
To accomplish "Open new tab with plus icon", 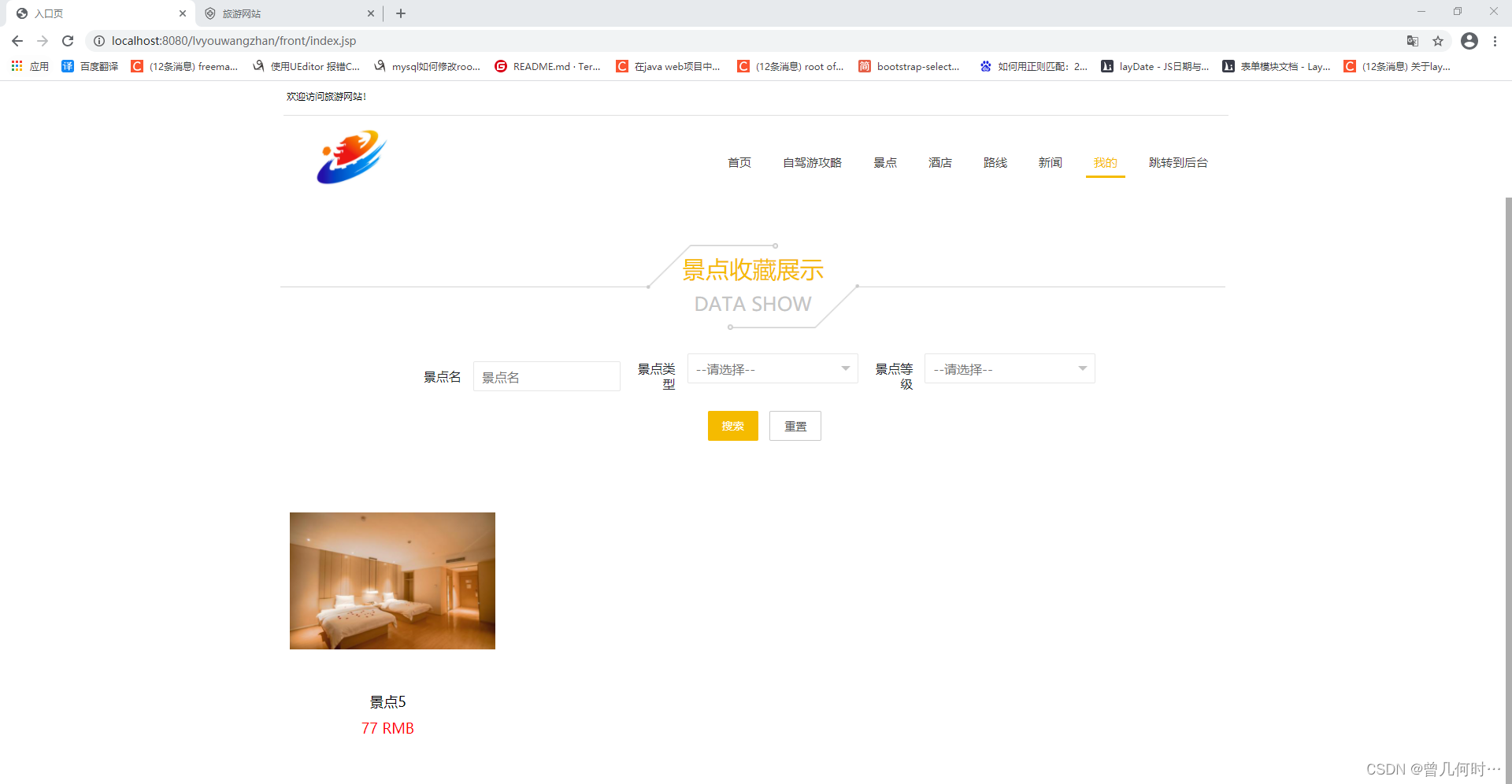I will tap(401, 13).
